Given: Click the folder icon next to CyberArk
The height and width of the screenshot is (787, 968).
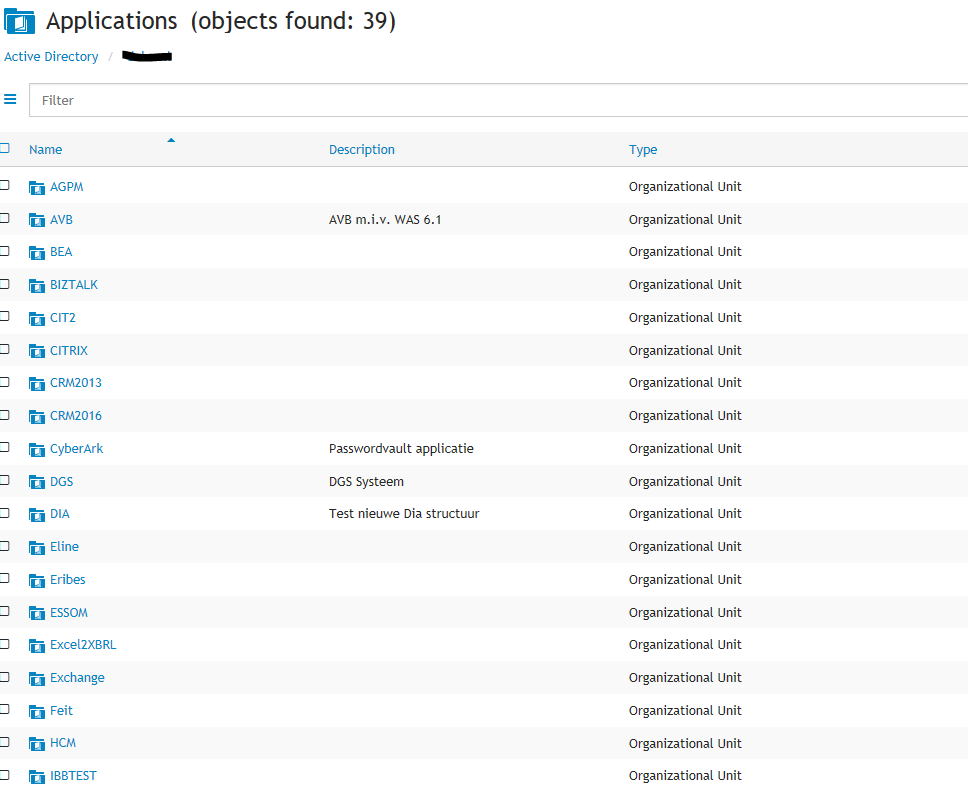Looking at the screenshot, I should (x=37, y=449).
